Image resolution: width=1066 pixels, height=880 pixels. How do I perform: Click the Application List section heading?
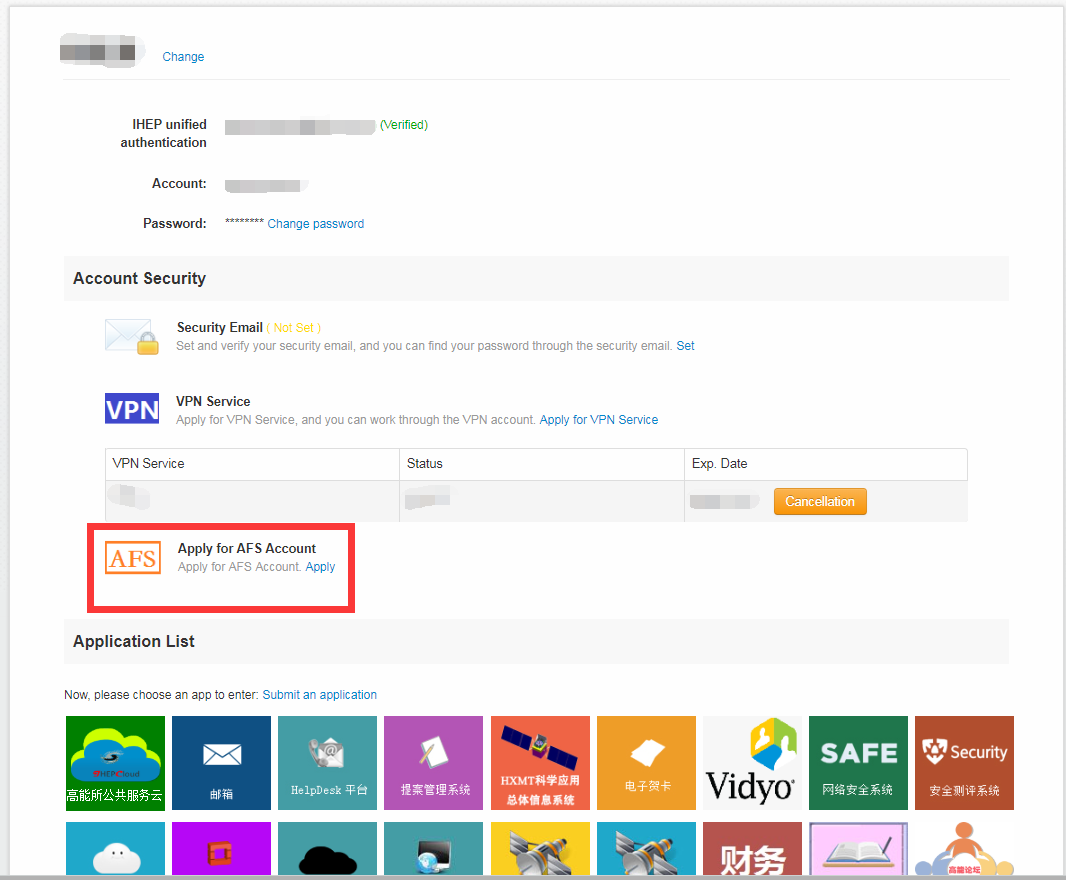[x=134, y=641]
